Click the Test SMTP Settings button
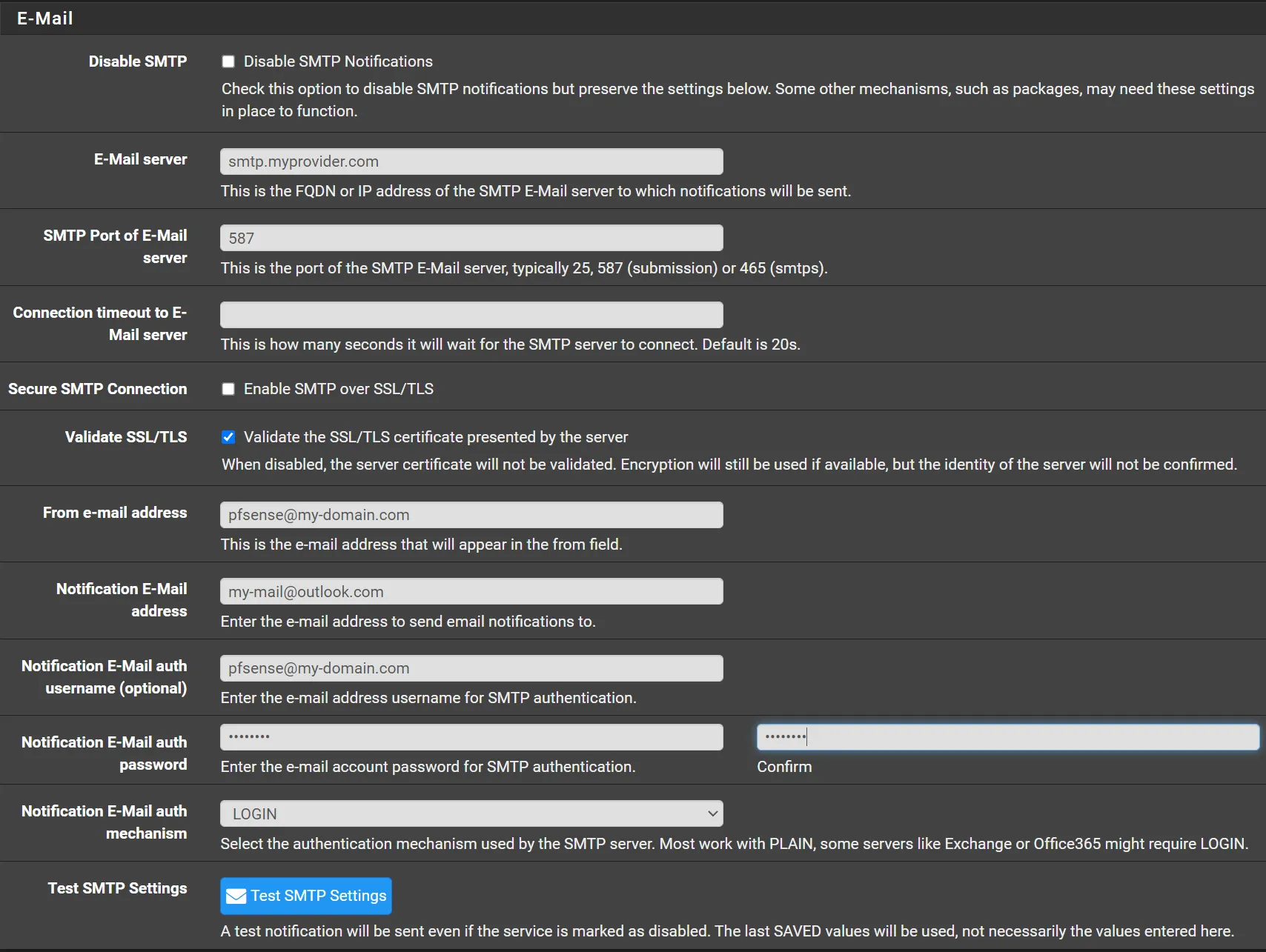 point(305,896)
